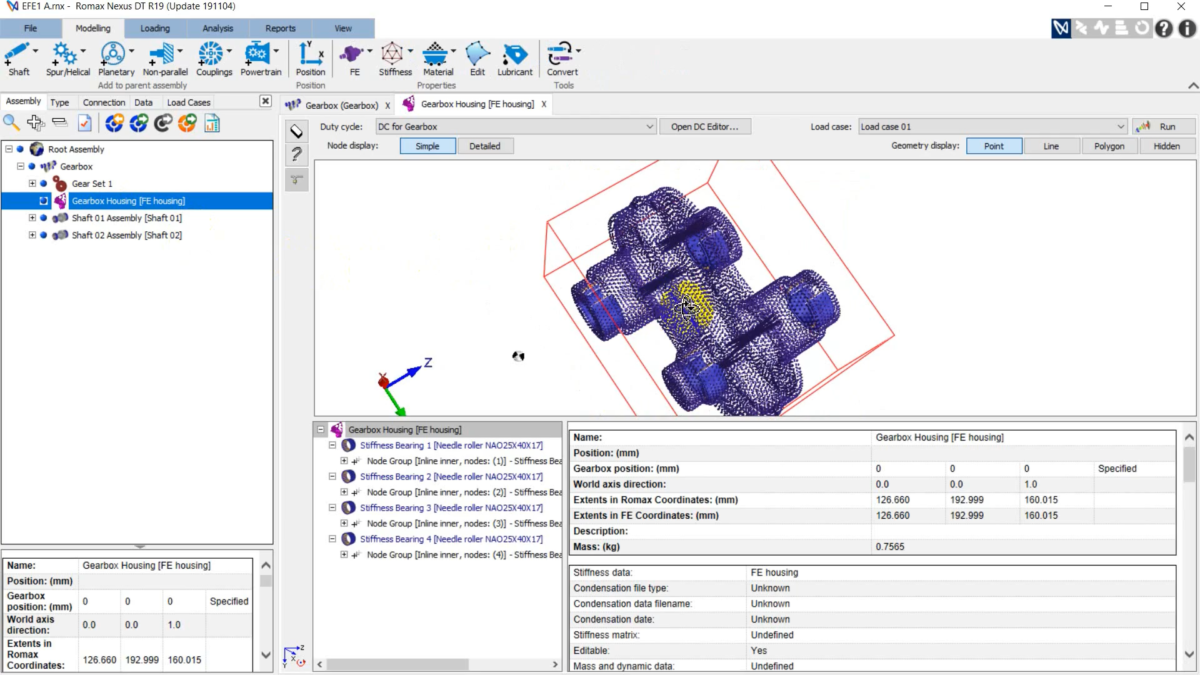Click the Convert tool
The height and width of the screenshot is (675, 1200).
pos(562,58)
